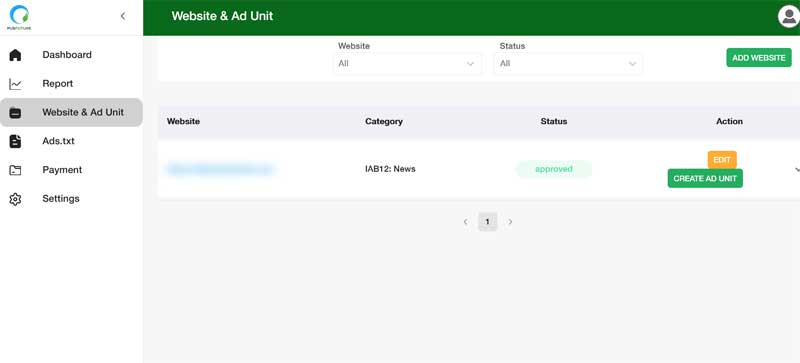Go to previous page arrow

coord(465,222)
